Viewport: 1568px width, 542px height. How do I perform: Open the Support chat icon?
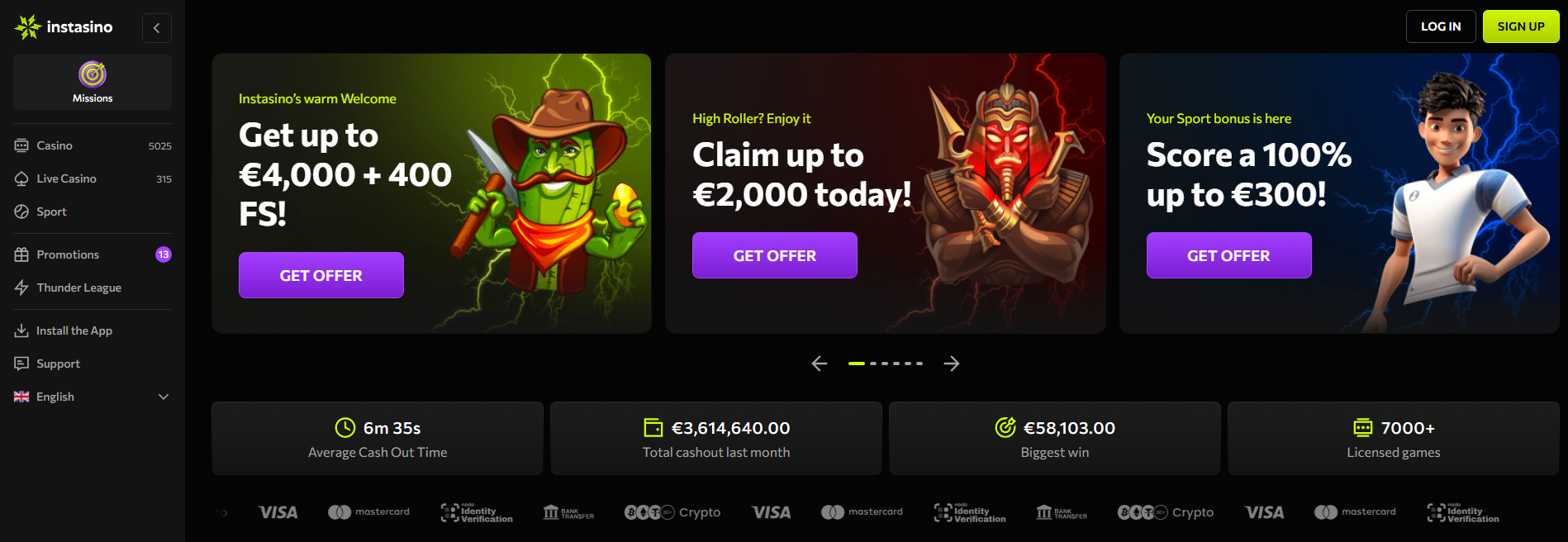coord(21,364)
